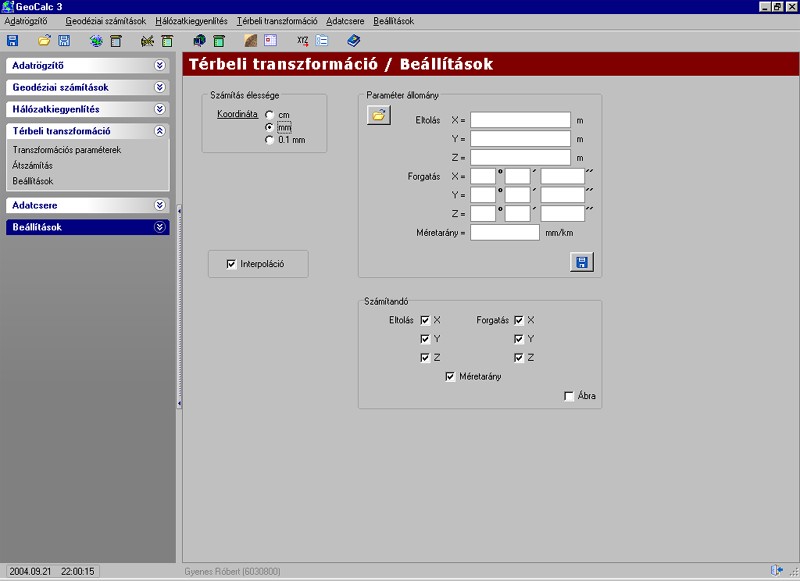This screenshot has width=800, height=581.
Task: Open the blue help book icon
Action: 354,40
